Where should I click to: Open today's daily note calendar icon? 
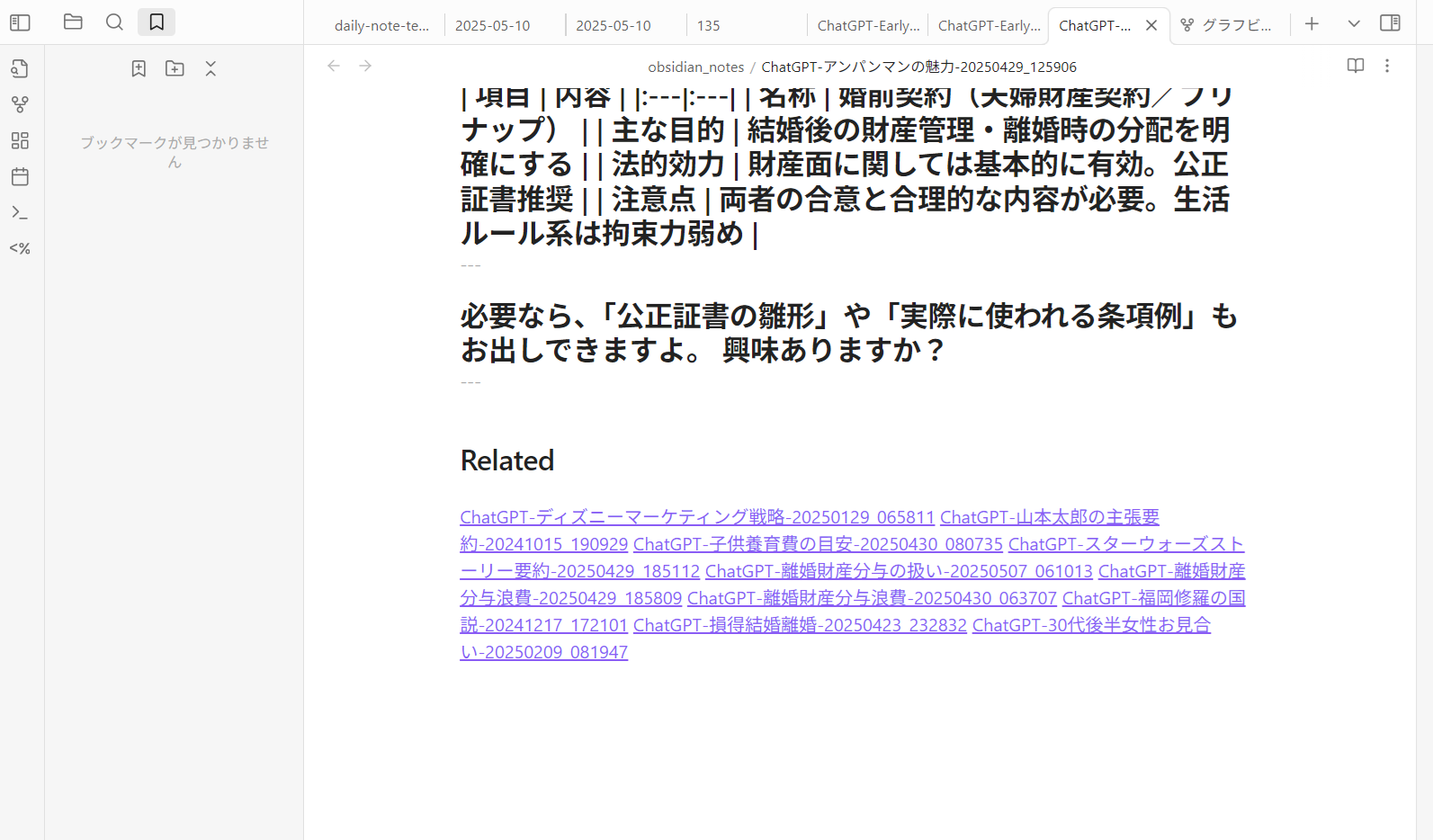[20, 176]
